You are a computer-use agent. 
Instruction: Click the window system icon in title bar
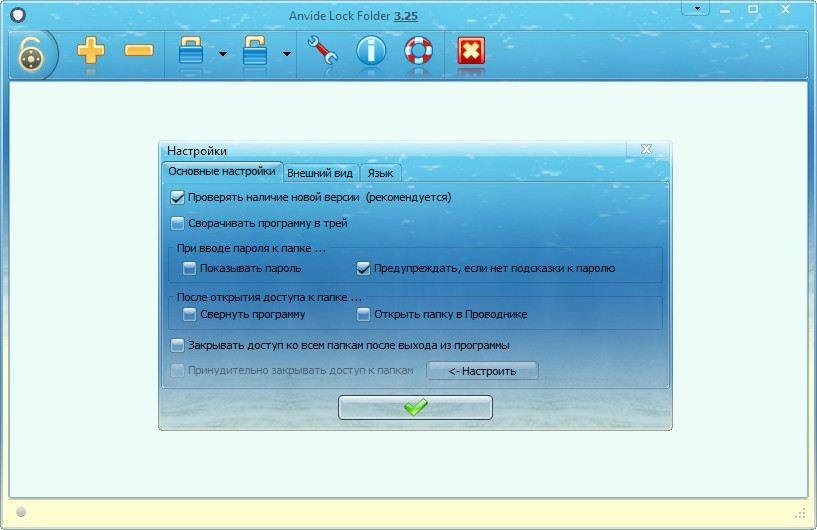click(x=18, y=14)
